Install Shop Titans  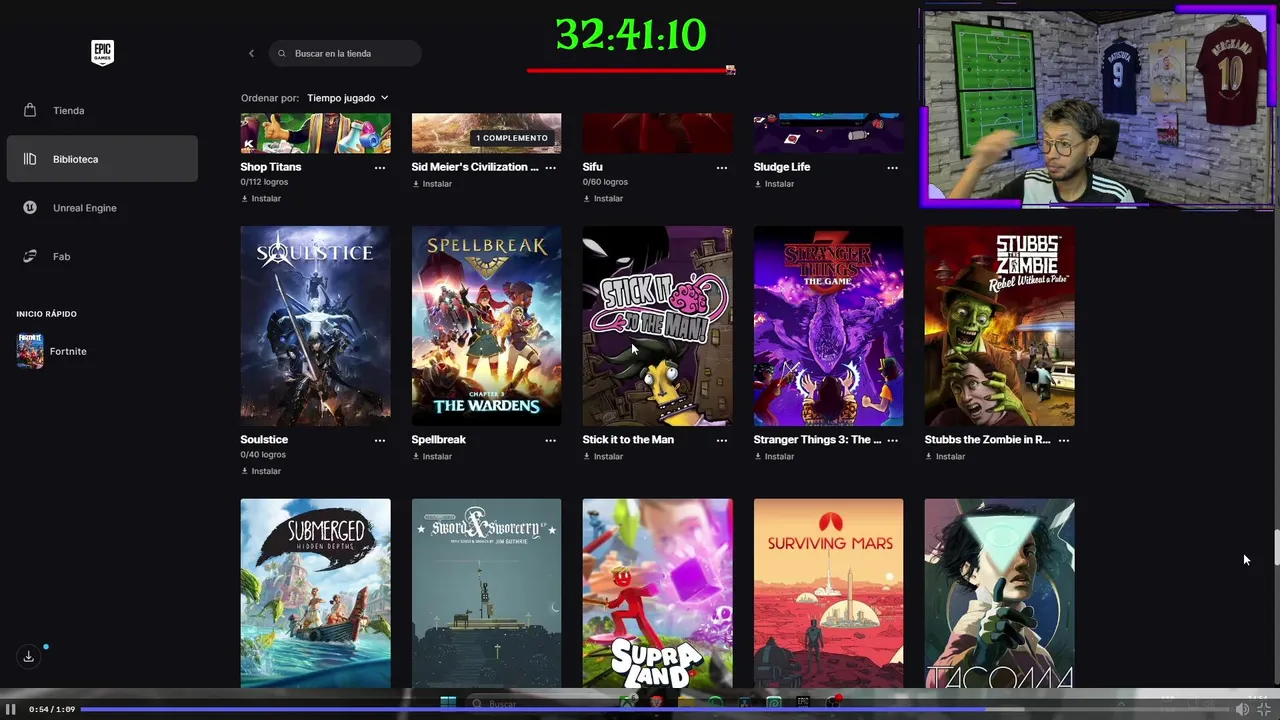point(261,198)
